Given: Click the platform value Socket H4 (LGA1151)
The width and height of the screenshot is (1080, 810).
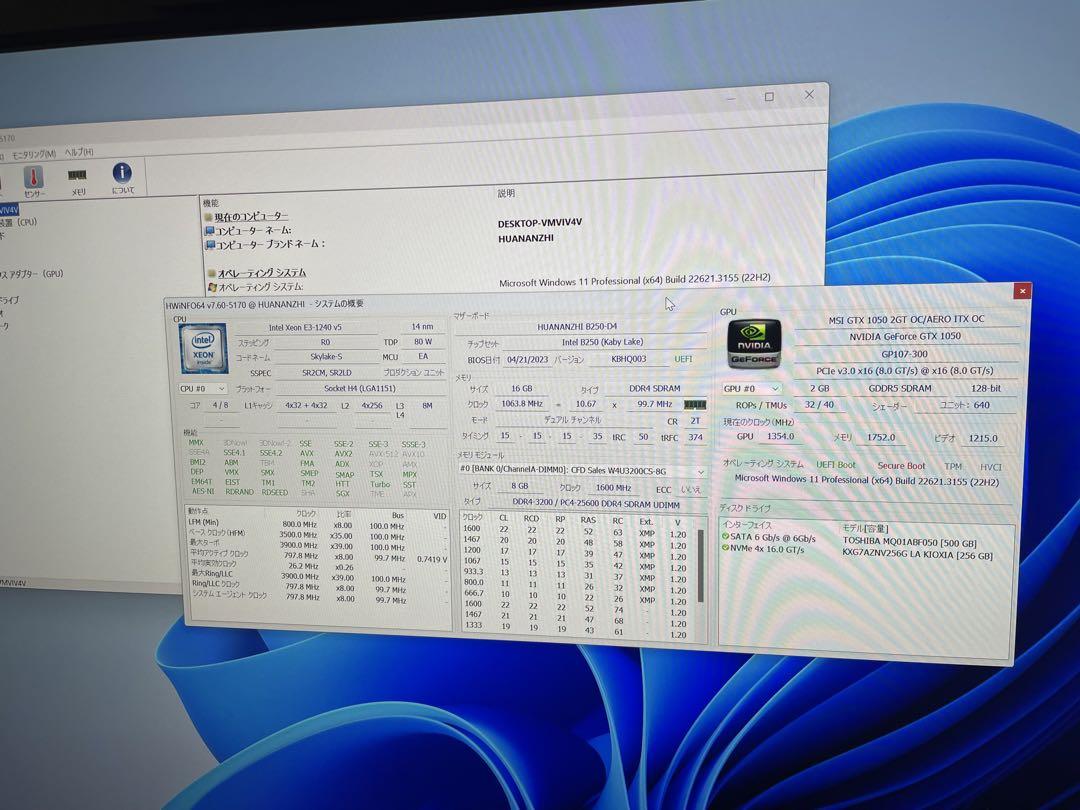Looking at the screenshot, I should tap(360, 388).
